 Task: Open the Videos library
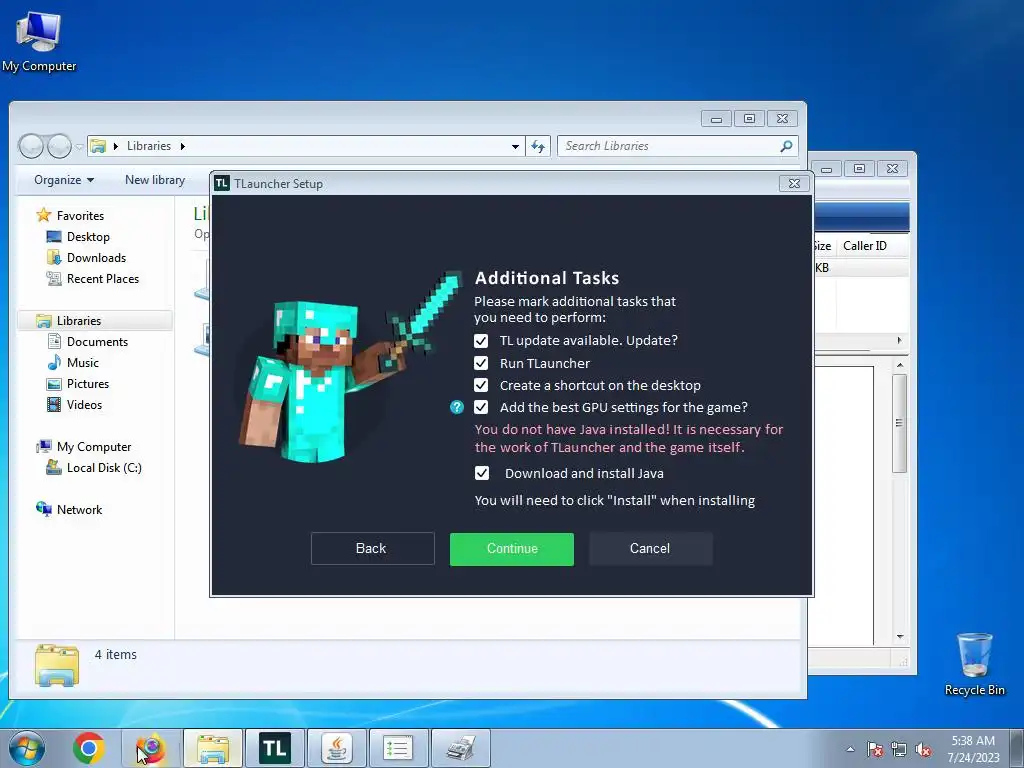(x=84, y=405)
